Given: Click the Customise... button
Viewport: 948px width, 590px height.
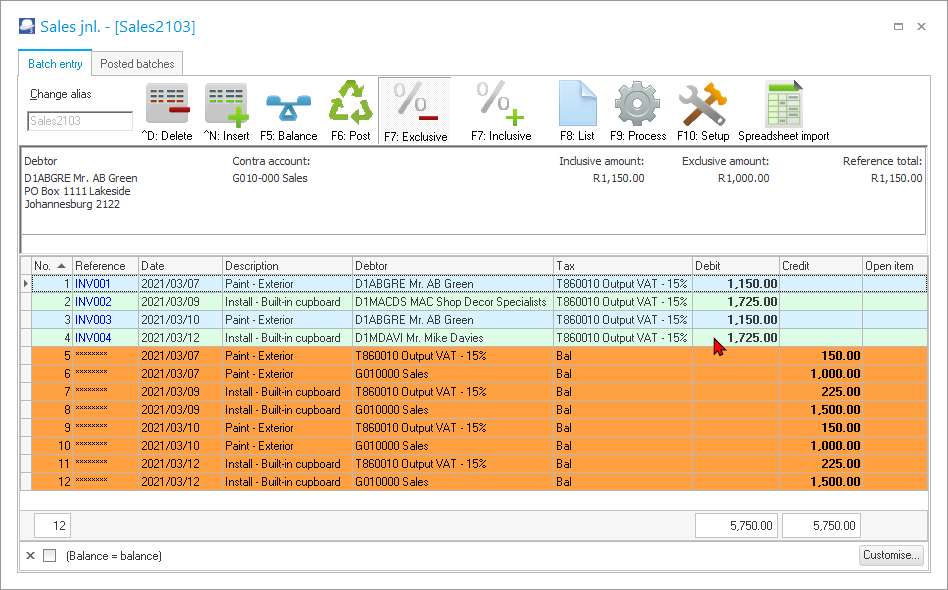Looking at the screenshot, I should [890, 555].
